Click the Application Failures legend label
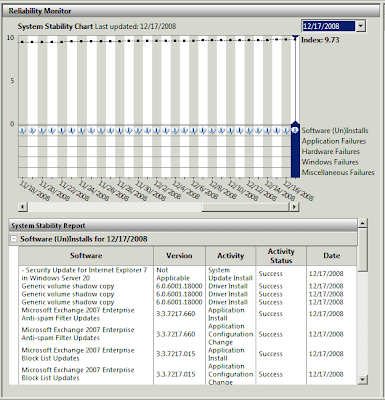Image resolution: width=385 pixels, height=400 pixels. pos(334,141)
